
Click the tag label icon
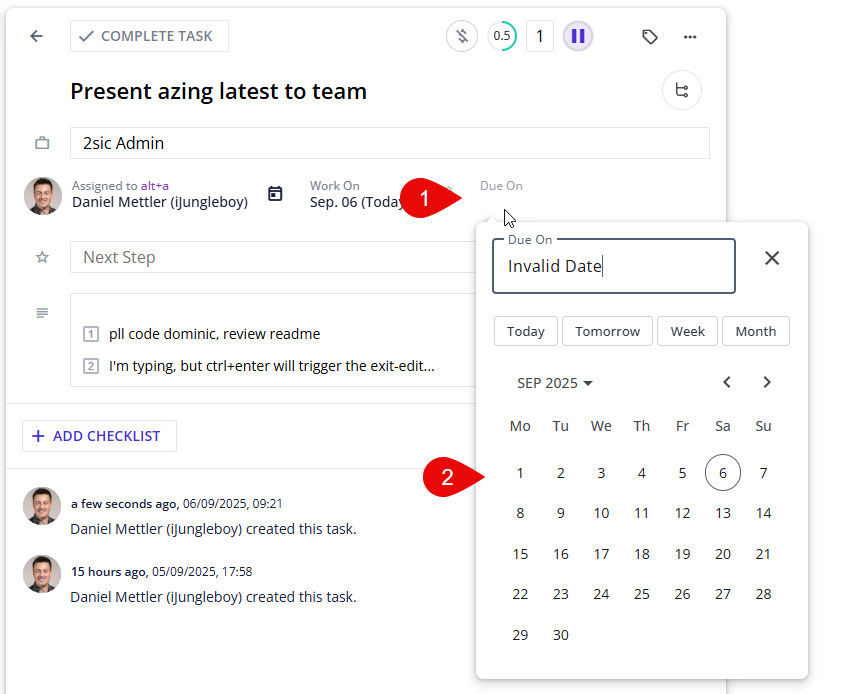coord(650,37)
